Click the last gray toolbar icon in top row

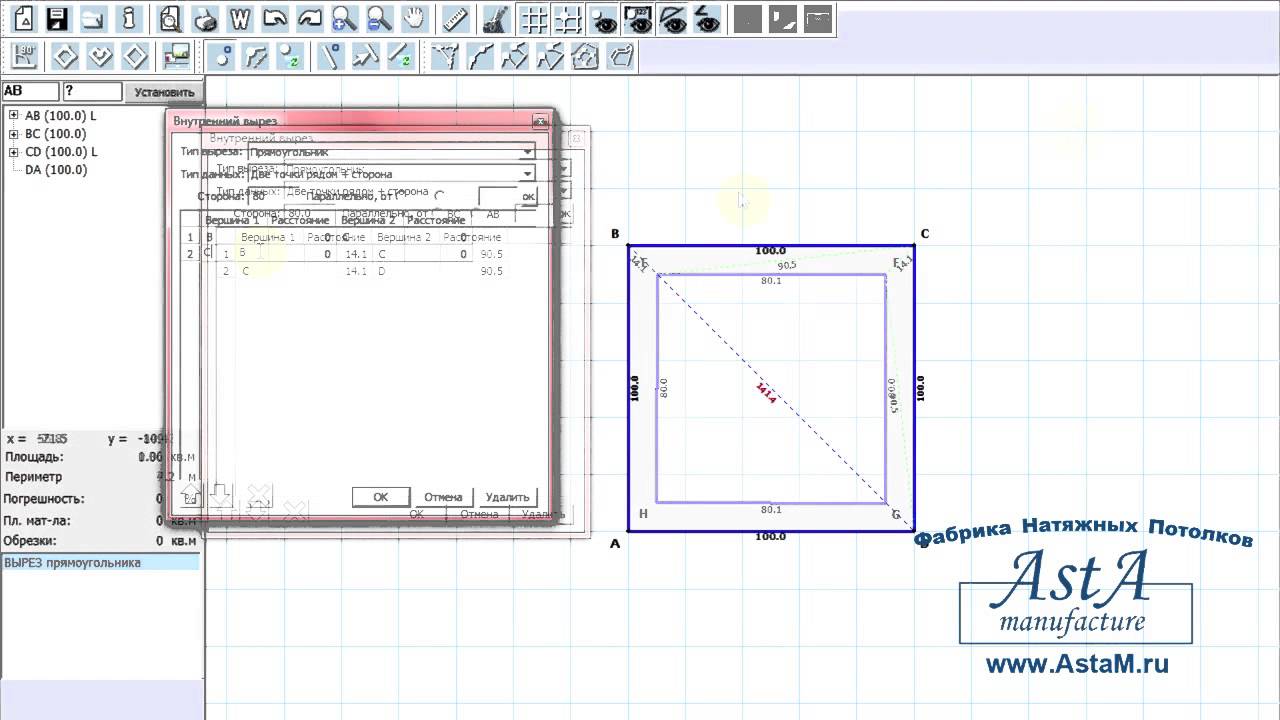(x=819, y=18)
